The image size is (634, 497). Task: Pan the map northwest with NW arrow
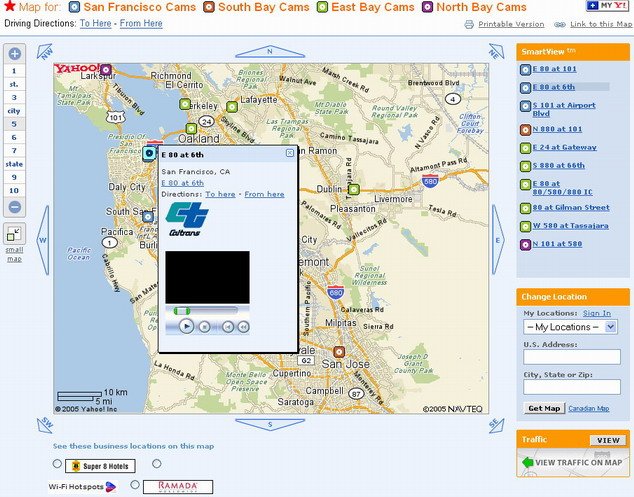coord(44,52)
